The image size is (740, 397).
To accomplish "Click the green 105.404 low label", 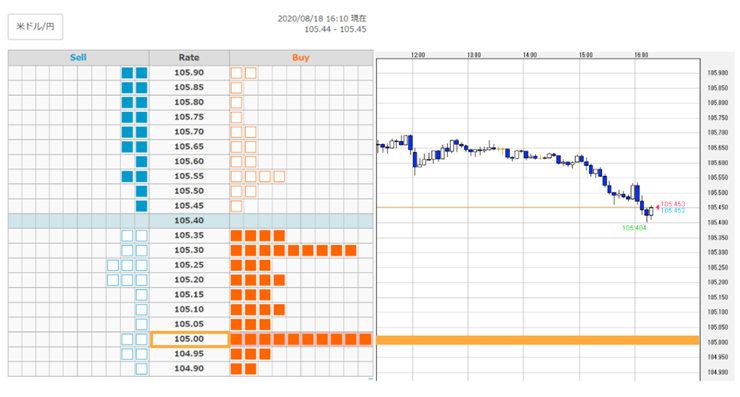I will 634,228.
